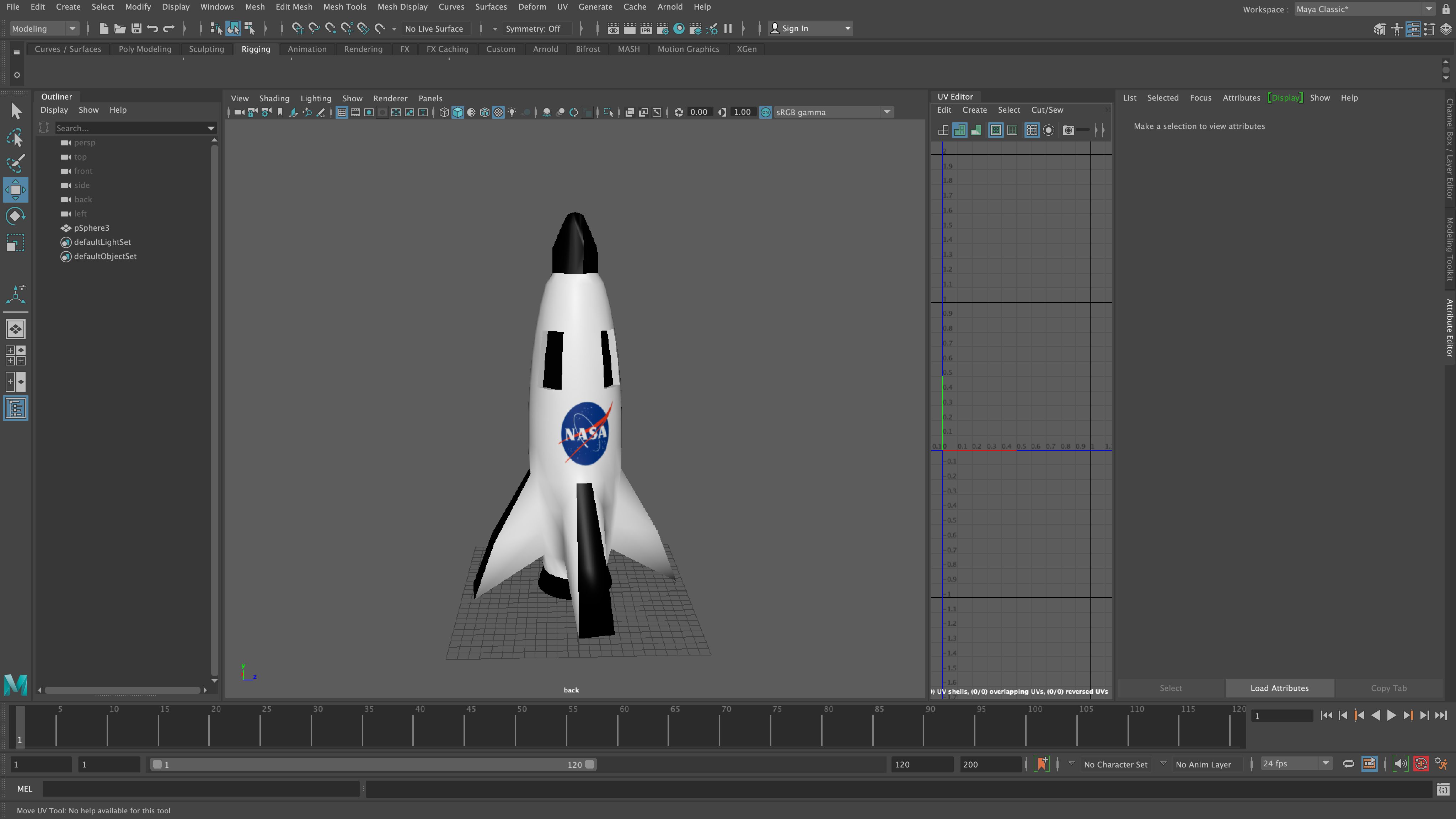This screenshot has height=819, width=1456.
Task: Adjust the UV Editor dim image slider
Action: (1082, 130)
